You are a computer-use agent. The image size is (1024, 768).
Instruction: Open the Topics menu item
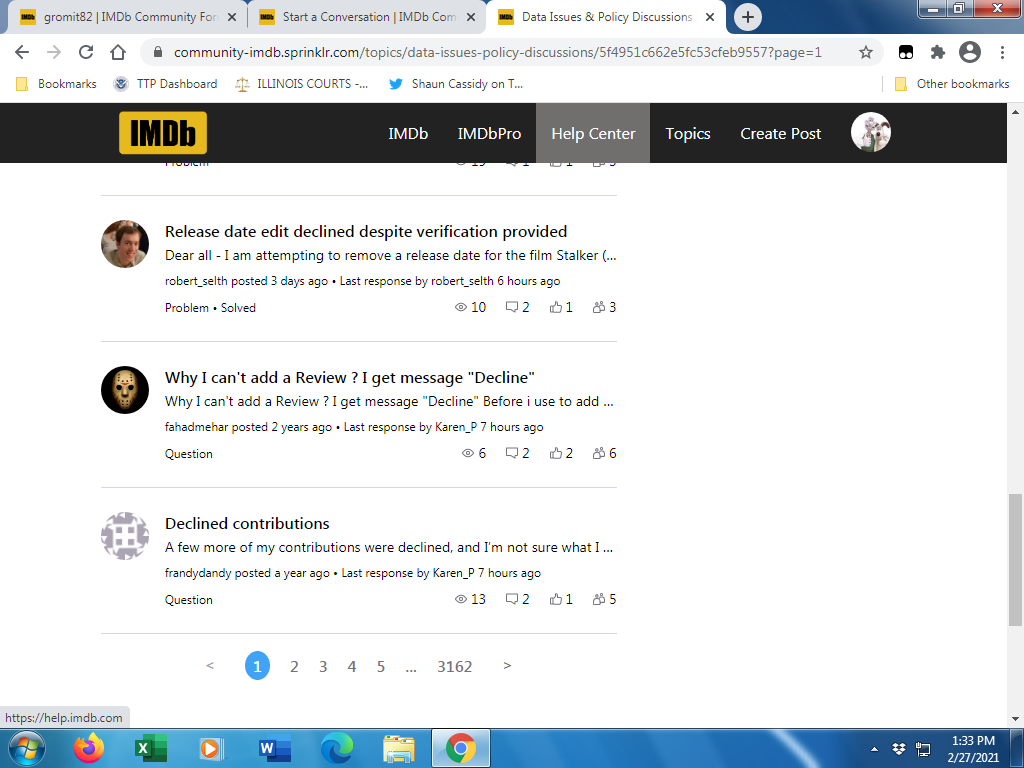(x=688, y=133)
